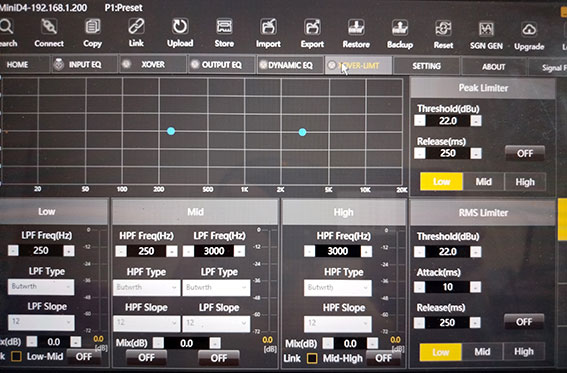Switch to the INPUT EQ tab

85,65
